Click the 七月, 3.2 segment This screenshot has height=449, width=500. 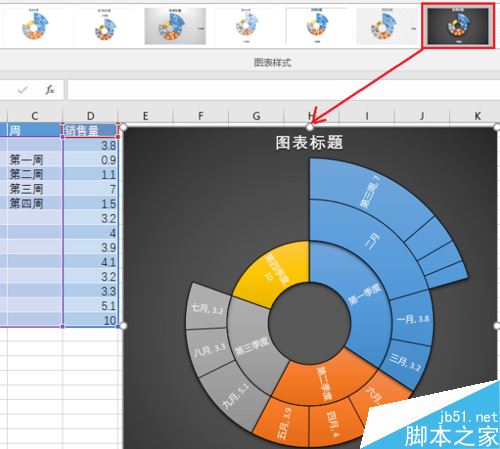(x=207, y=308)
